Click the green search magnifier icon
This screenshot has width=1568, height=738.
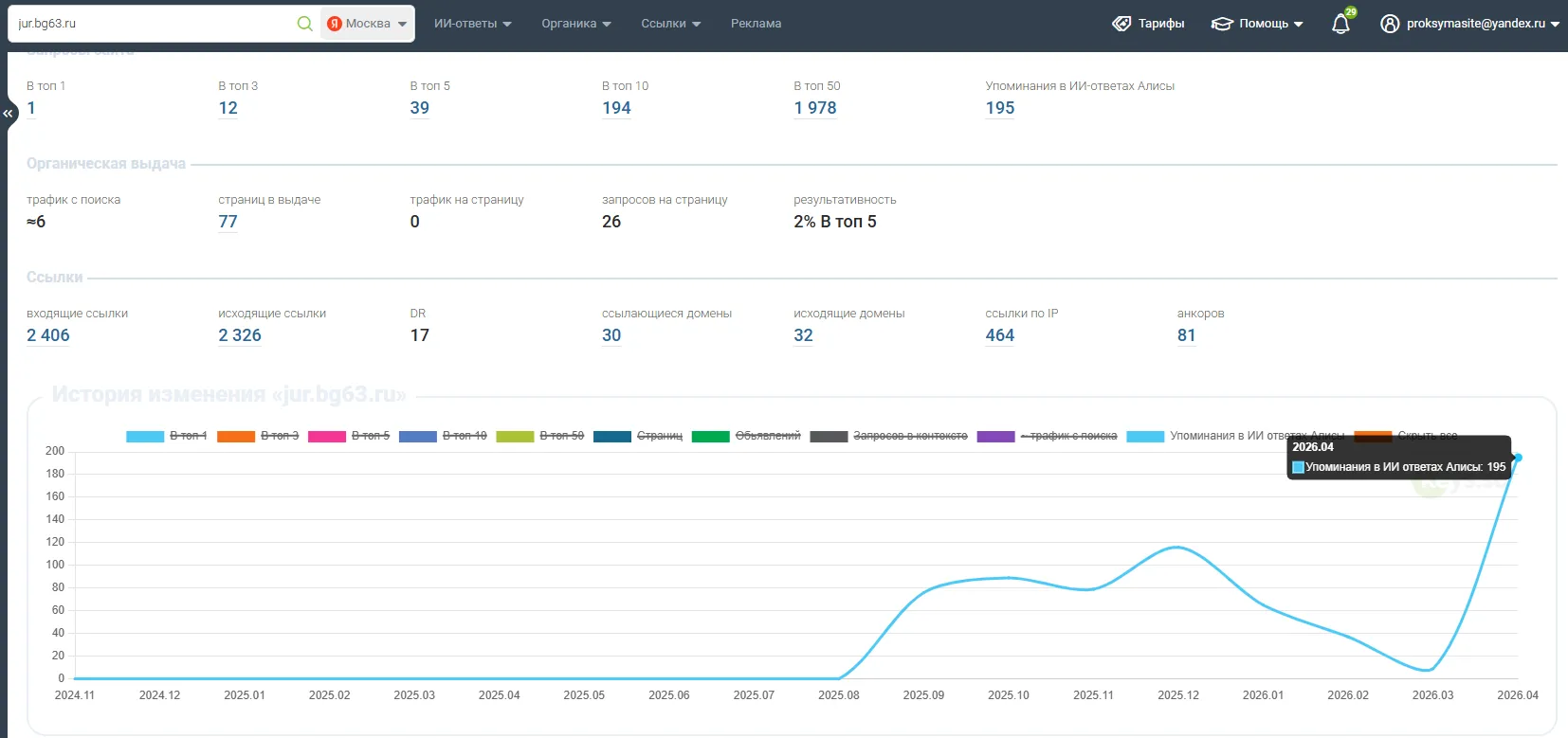click(304, 24)
